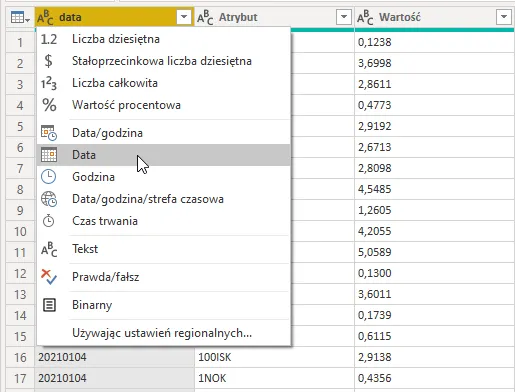Click the value 2,6713
515x392 pixels.
tap(375, 147)
